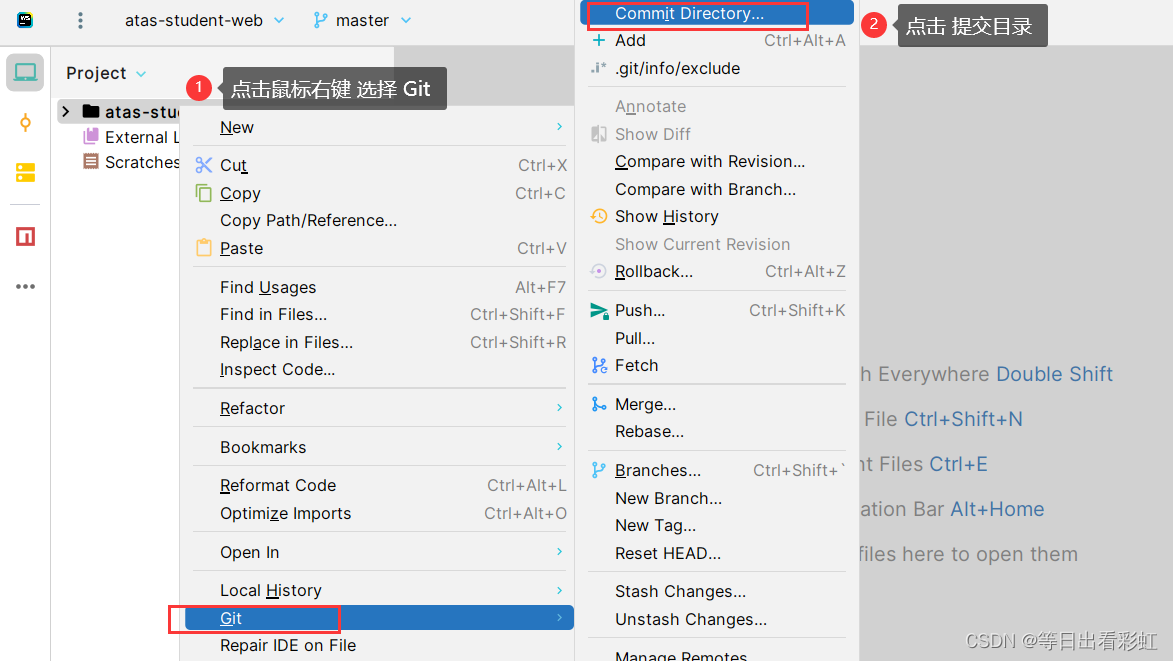Choose Commit Directory... in Git submenu
This screenshot has height=661, width=1173.
click(717, 13)
